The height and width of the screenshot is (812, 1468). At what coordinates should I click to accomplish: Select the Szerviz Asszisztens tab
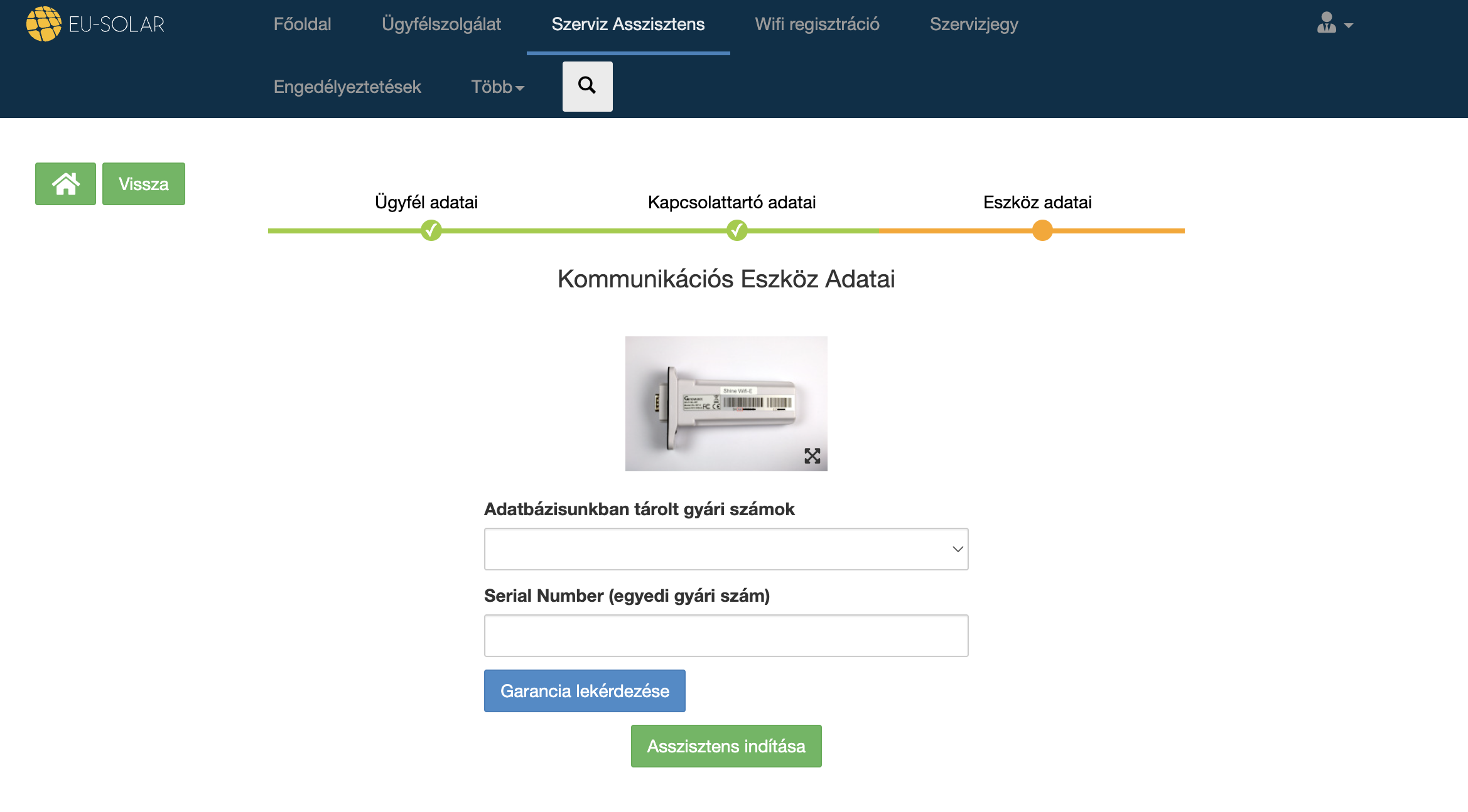(x=628, y=24)
